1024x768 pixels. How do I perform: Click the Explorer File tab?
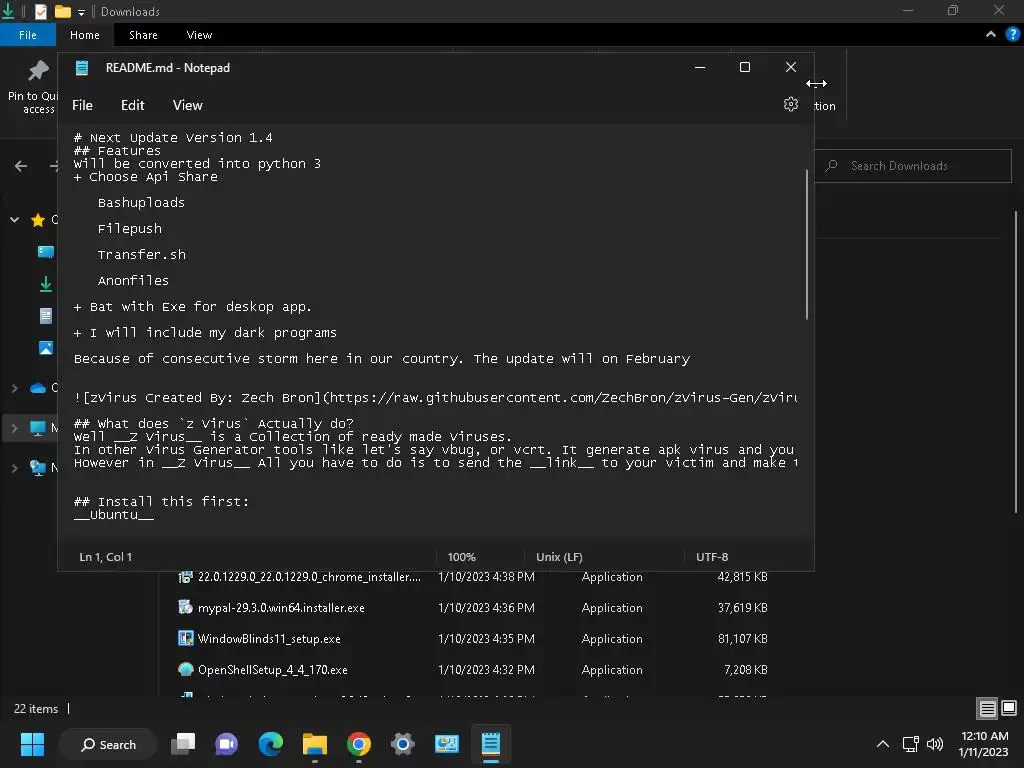[x=27, y=35]
